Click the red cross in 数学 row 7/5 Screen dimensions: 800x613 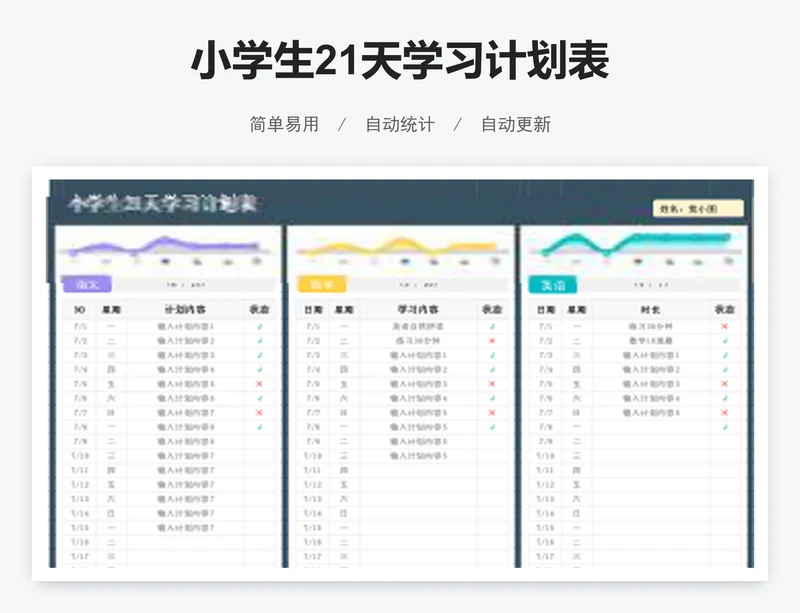[x=492, y=384]
